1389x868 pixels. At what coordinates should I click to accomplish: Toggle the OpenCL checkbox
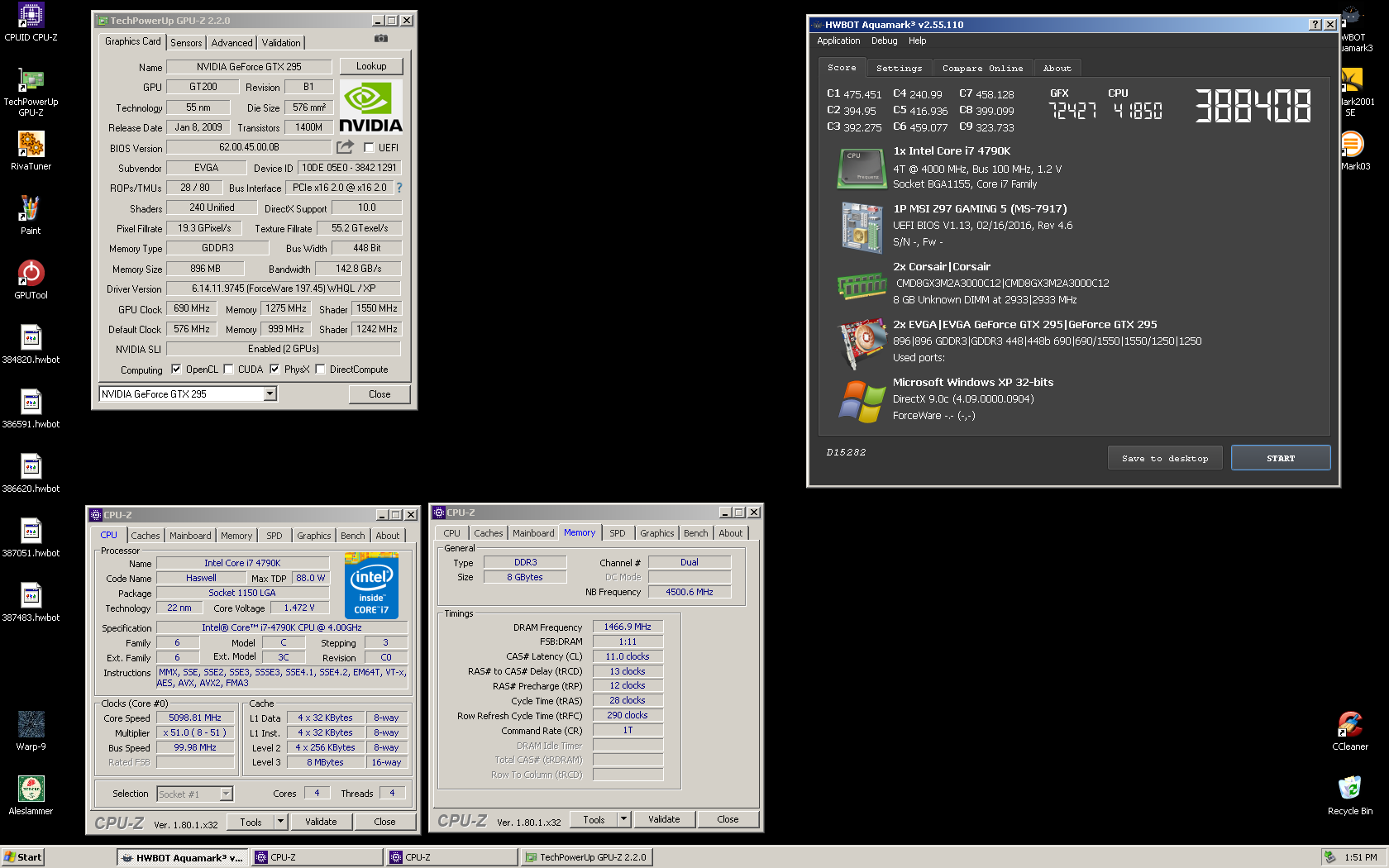(x=176, y=370)
